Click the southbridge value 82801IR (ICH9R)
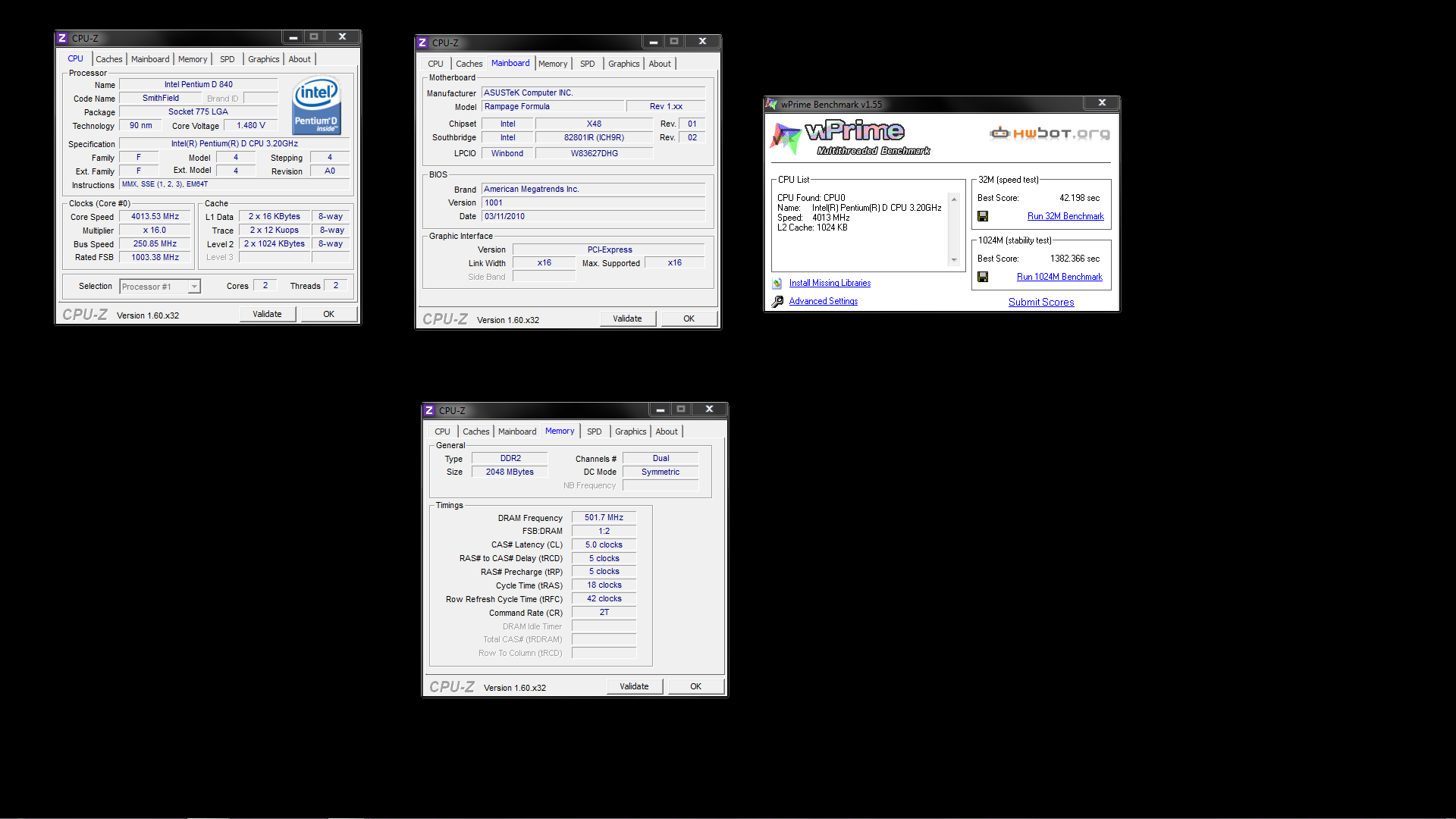This screenshot has height=819, width=1456. [594, 138]
